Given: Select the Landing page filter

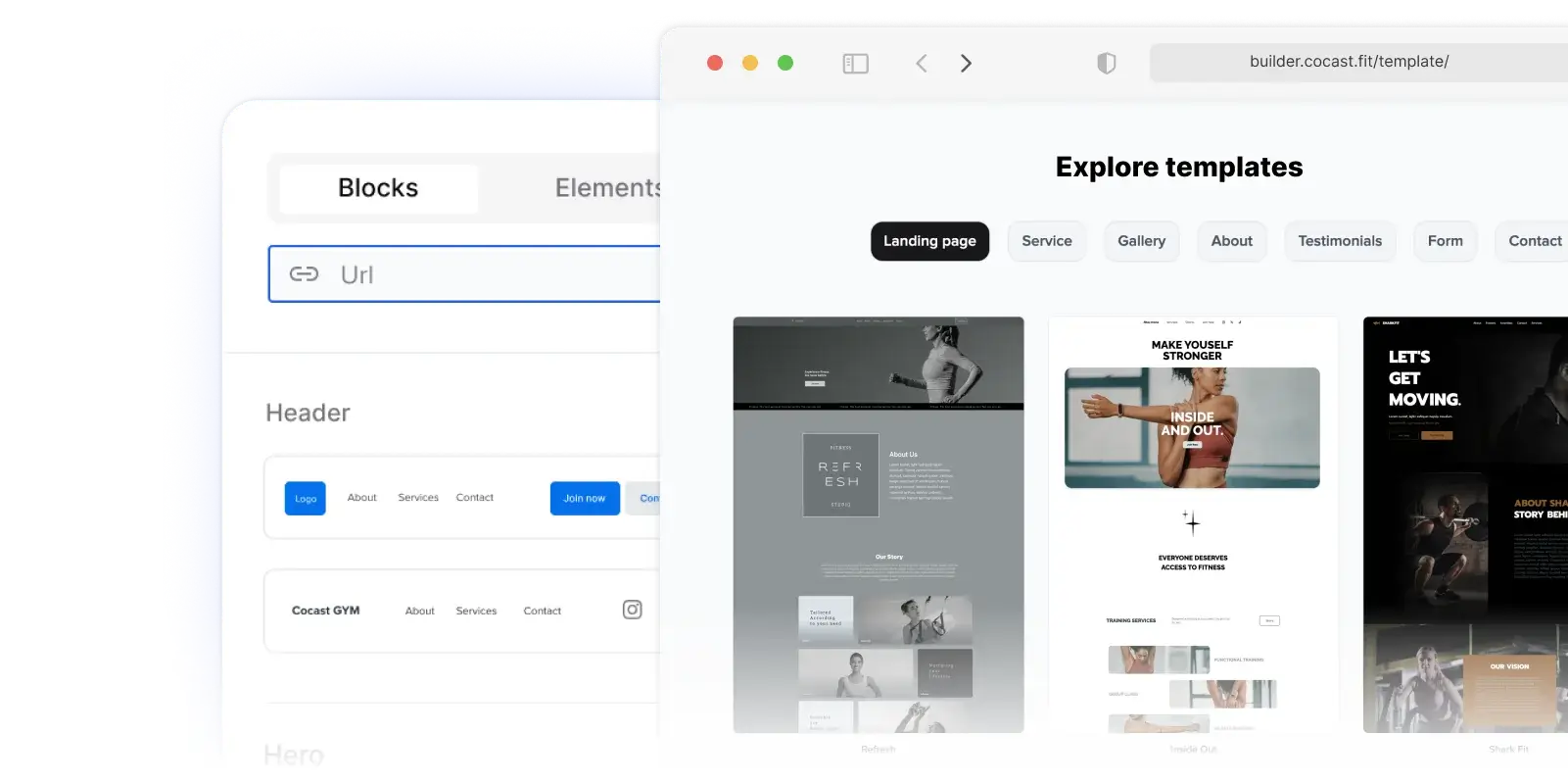Looking at the screenshot, I should pyautogui.click(x=929, y=241).
